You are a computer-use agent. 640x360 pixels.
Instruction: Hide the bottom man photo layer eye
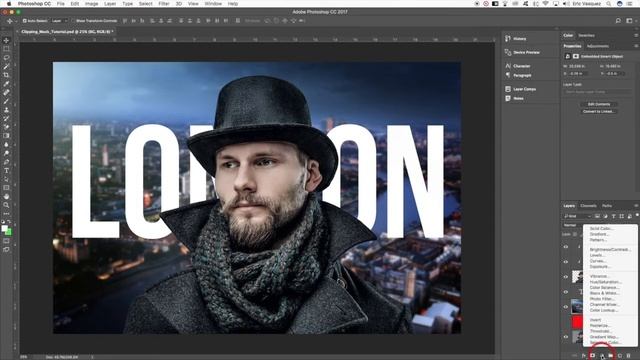pos(566,337)
